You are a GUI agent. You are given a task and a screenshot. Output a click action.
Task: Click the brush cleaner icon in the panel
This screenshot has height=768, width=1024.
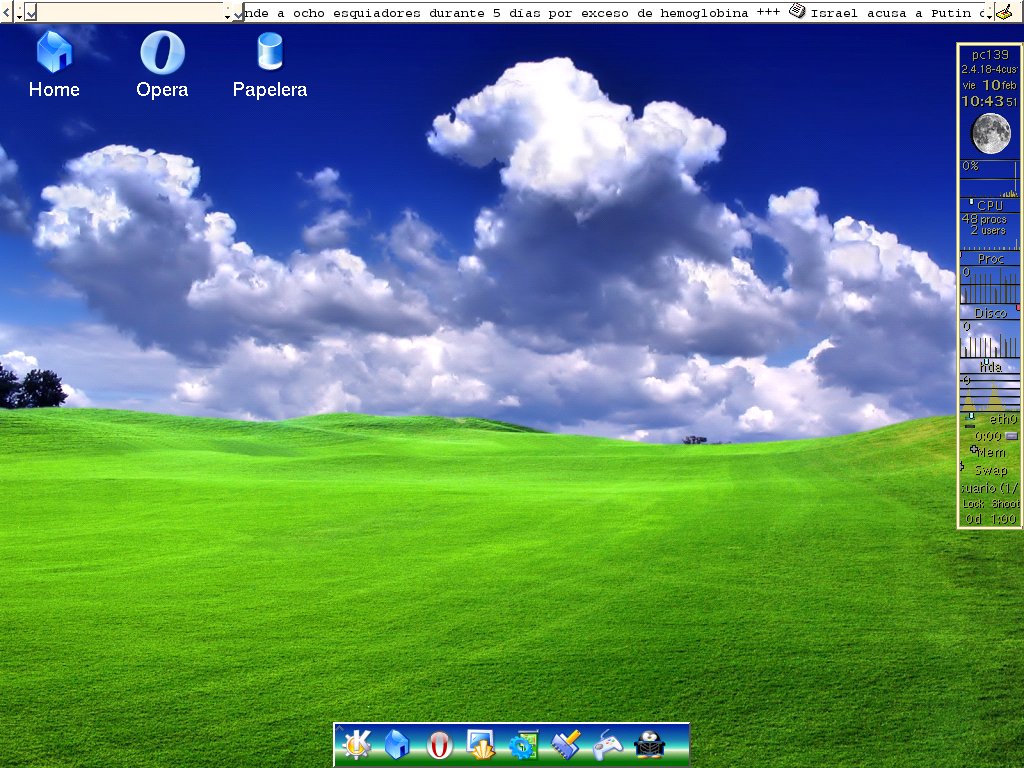[566, 744]
